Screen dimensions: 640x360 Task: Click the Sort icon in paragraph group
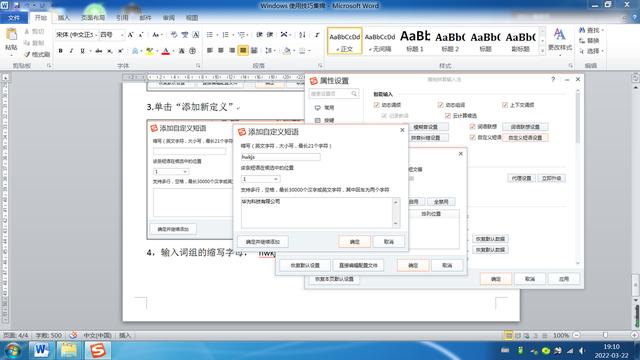click(x=302, y=35)
